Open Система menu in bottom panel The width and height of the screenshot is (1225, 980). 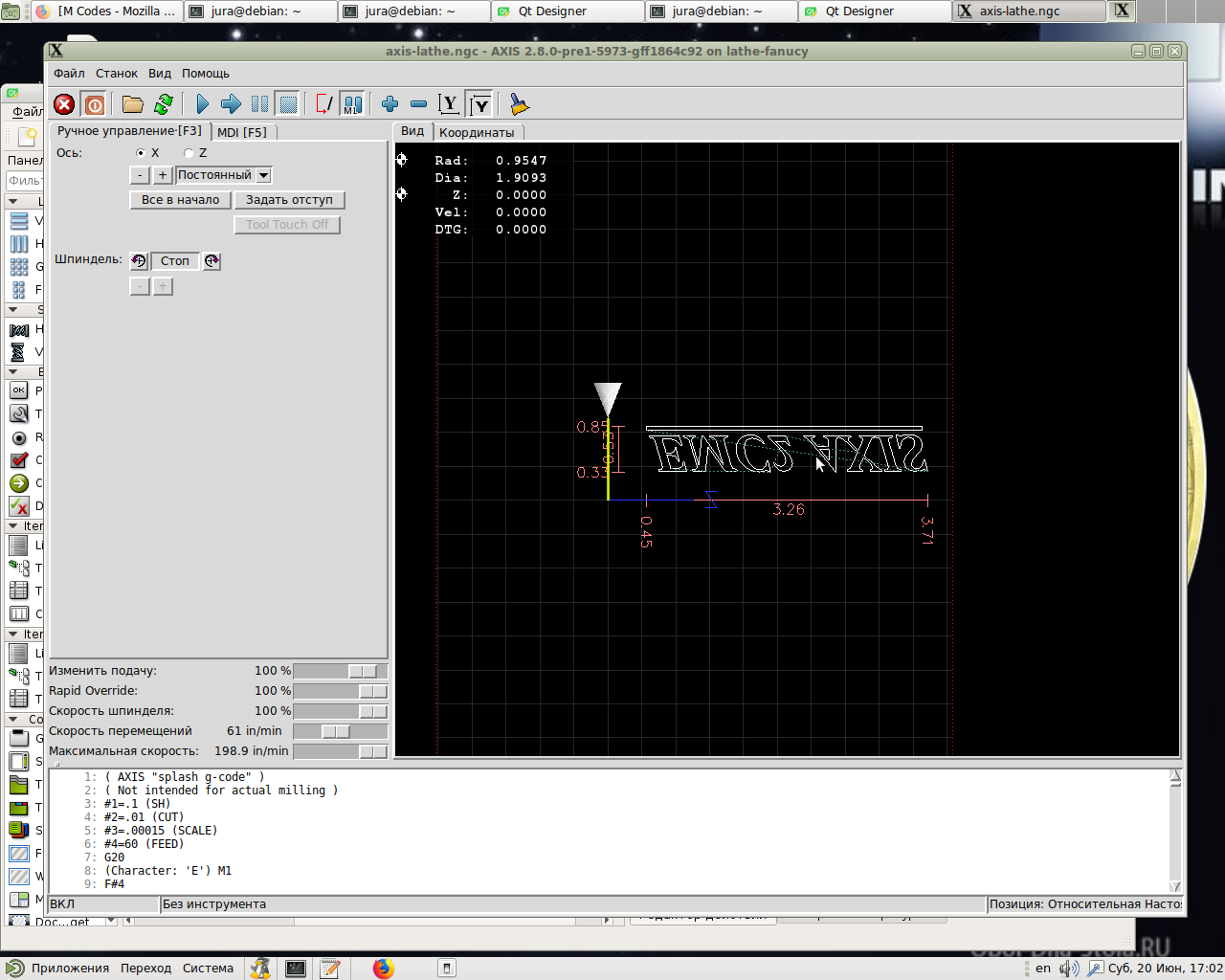click(208, 969)
